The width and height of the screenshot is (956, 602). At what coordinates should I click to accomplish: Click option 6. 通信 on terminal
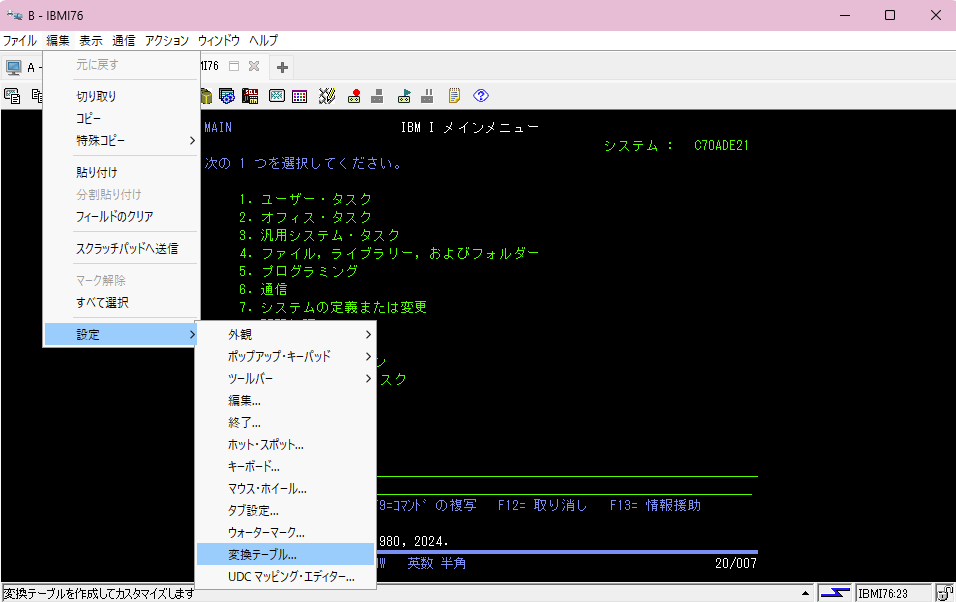263,289
